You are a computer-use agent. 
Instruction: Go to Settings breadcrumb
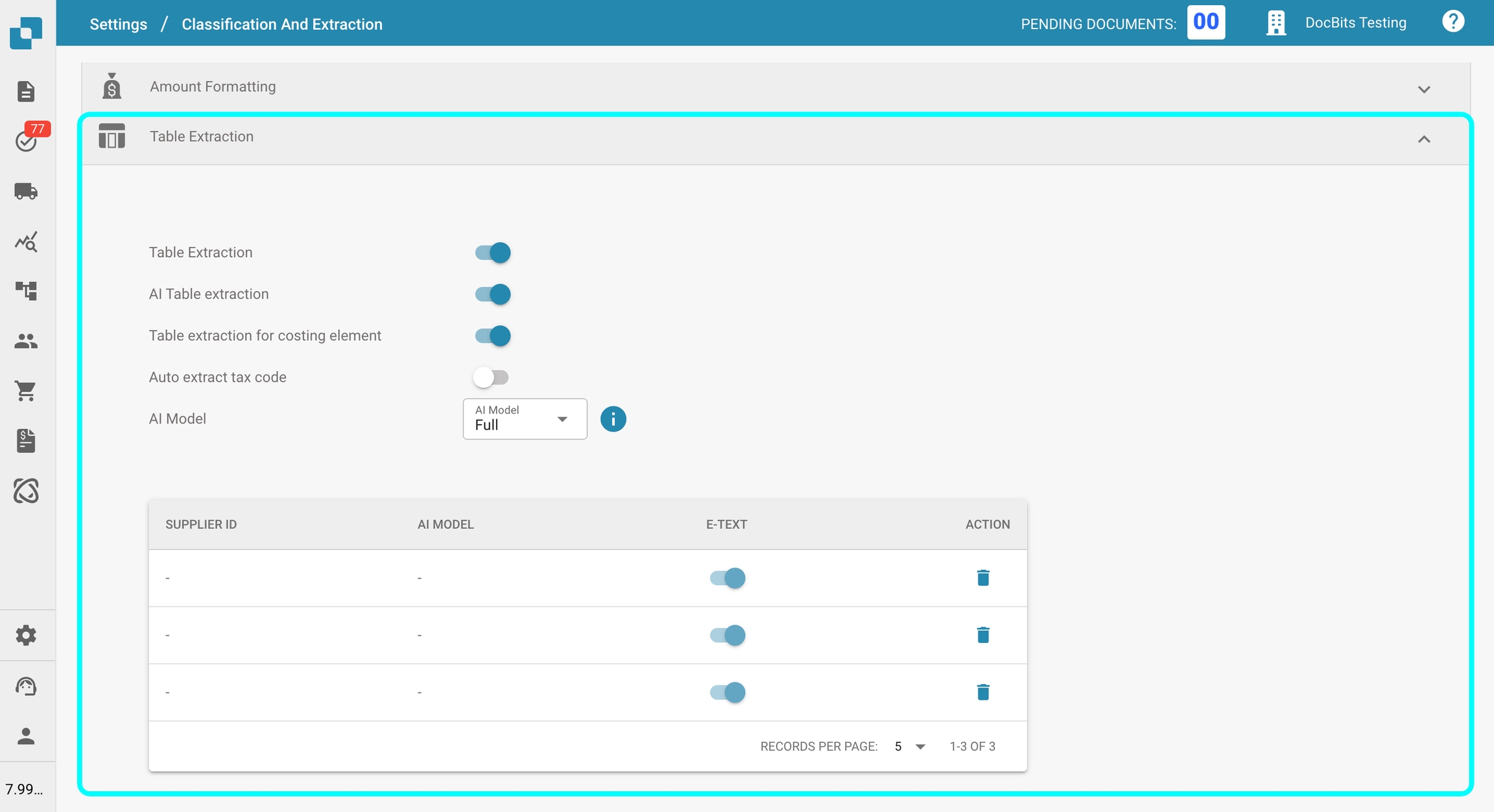coord(118,24)
